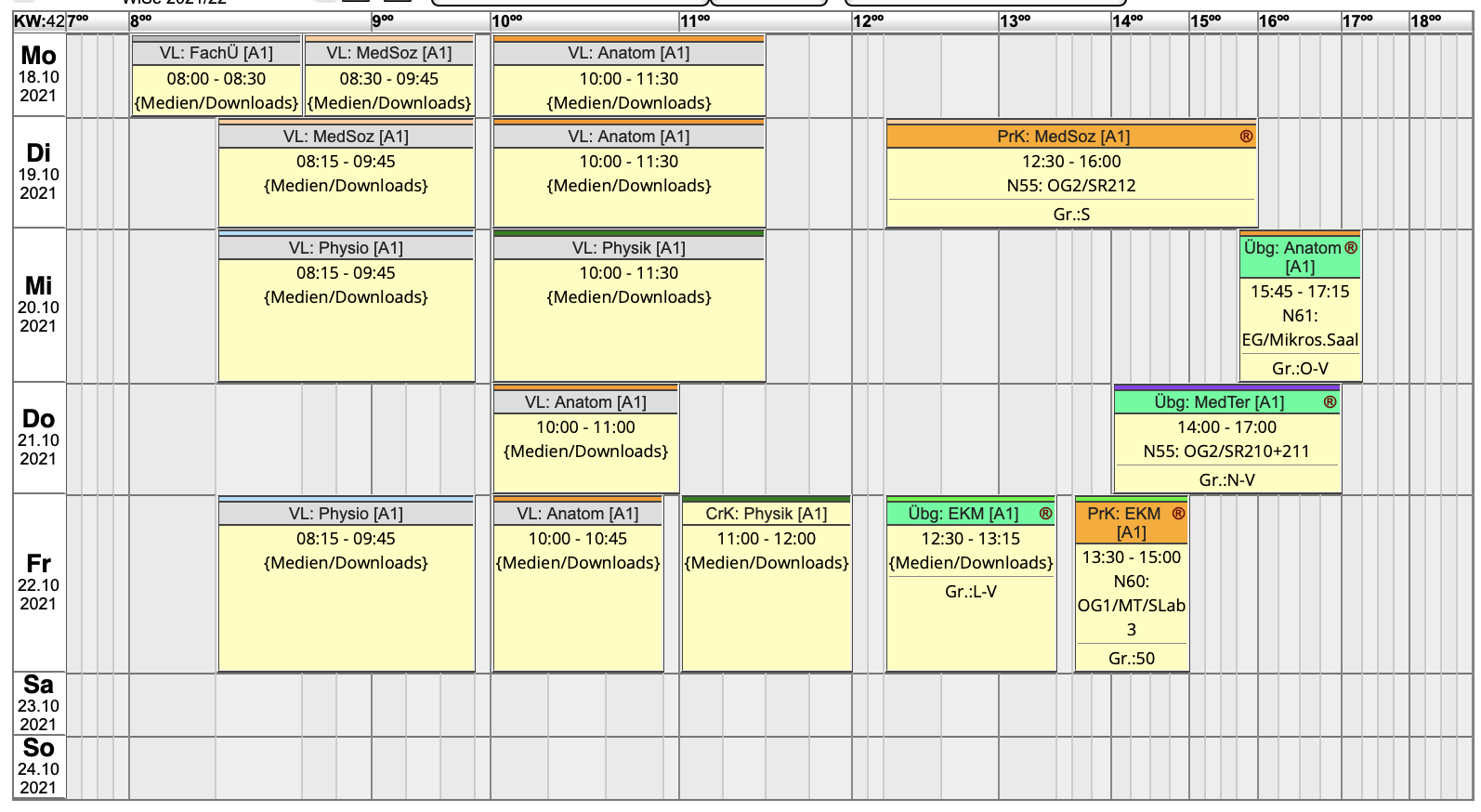This screenshot has height=812, width=1481.
Task: Click the ® icon on PrK: MedSoz
Action: coord(1246,137)
